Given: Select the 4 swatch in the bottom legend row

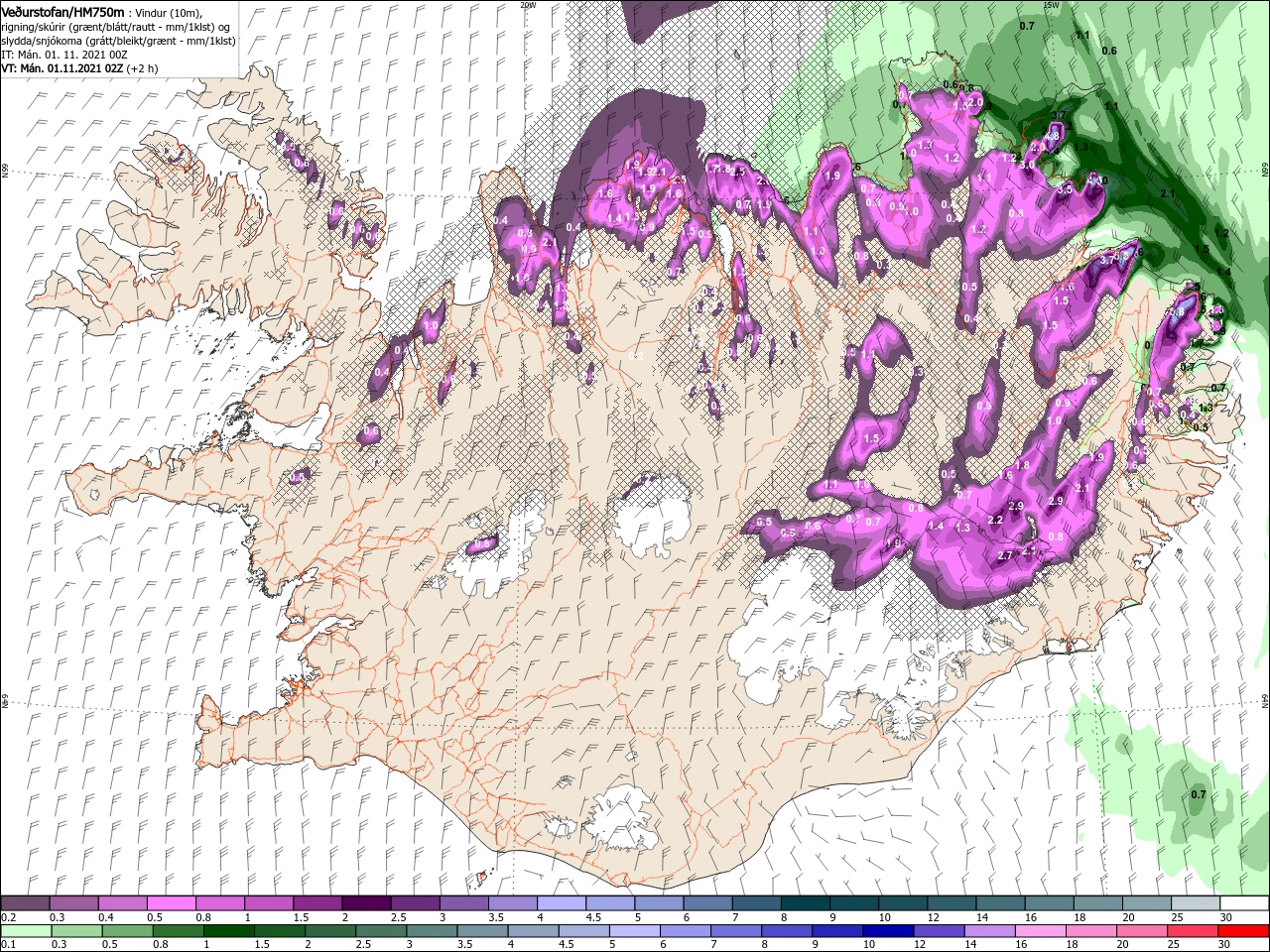Looking at the screenshot, I should tap(533, 931).
